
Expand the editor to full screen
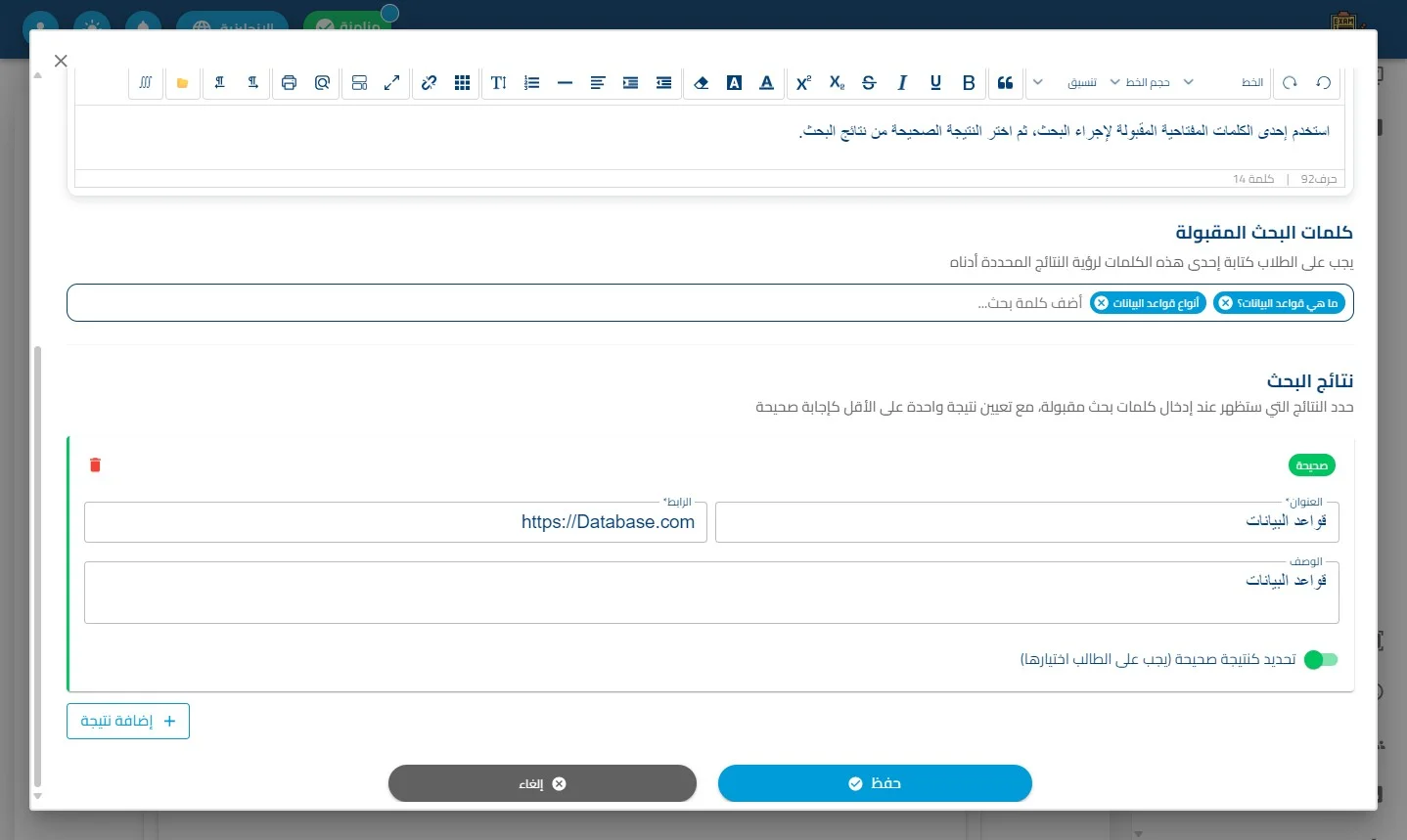392,83
